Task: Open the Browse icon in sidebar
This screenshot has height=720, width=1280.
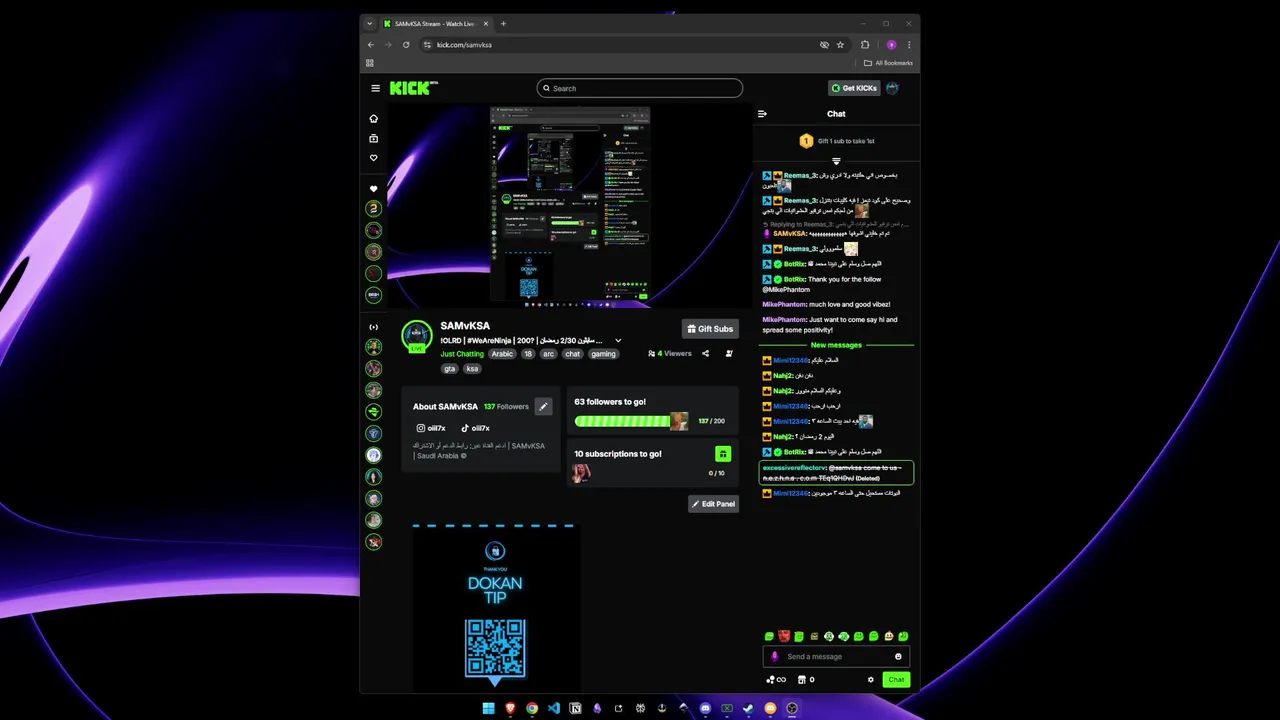Action: coord(374,138)
